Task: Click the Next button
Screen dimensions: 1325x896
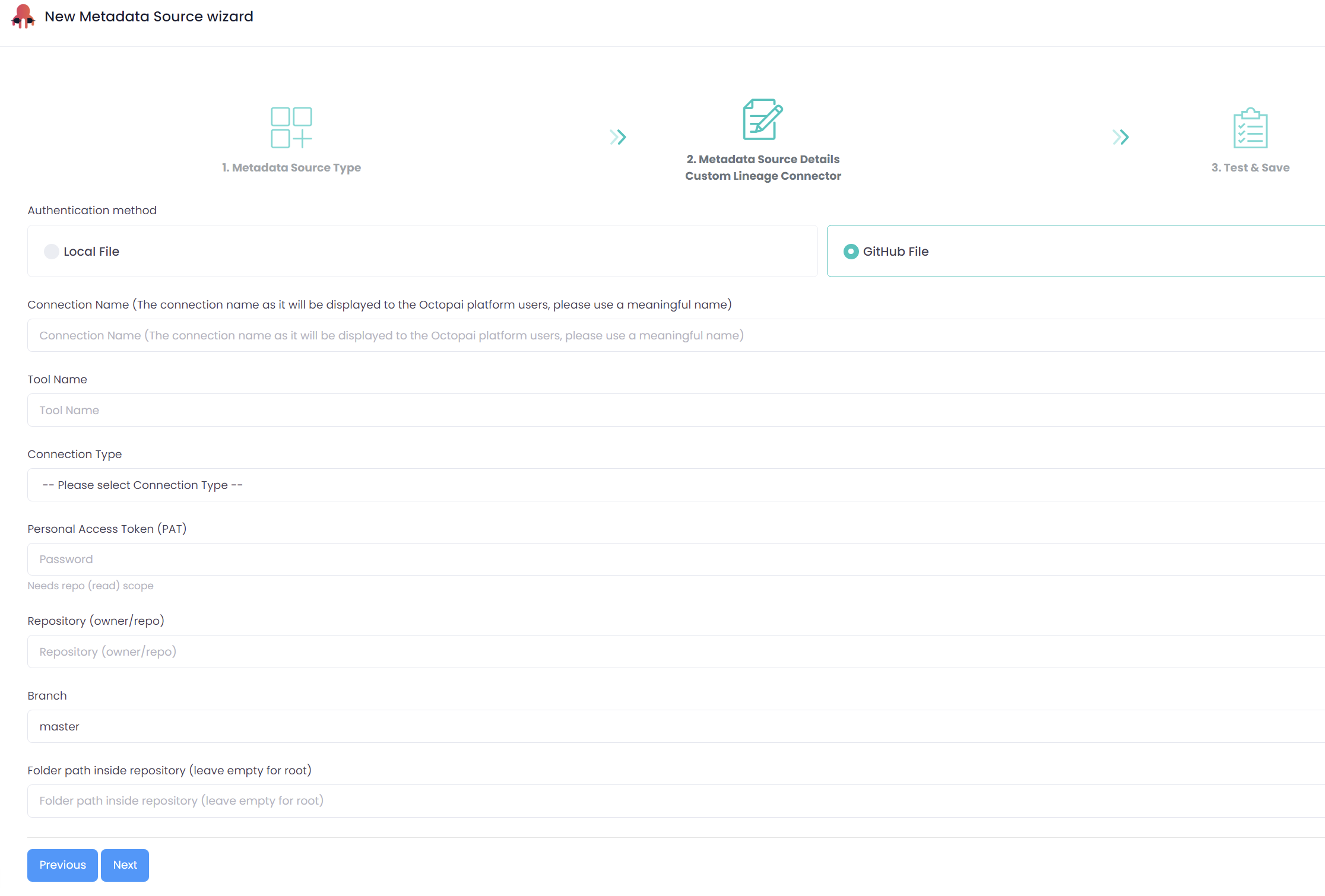Action: (125, 865)
